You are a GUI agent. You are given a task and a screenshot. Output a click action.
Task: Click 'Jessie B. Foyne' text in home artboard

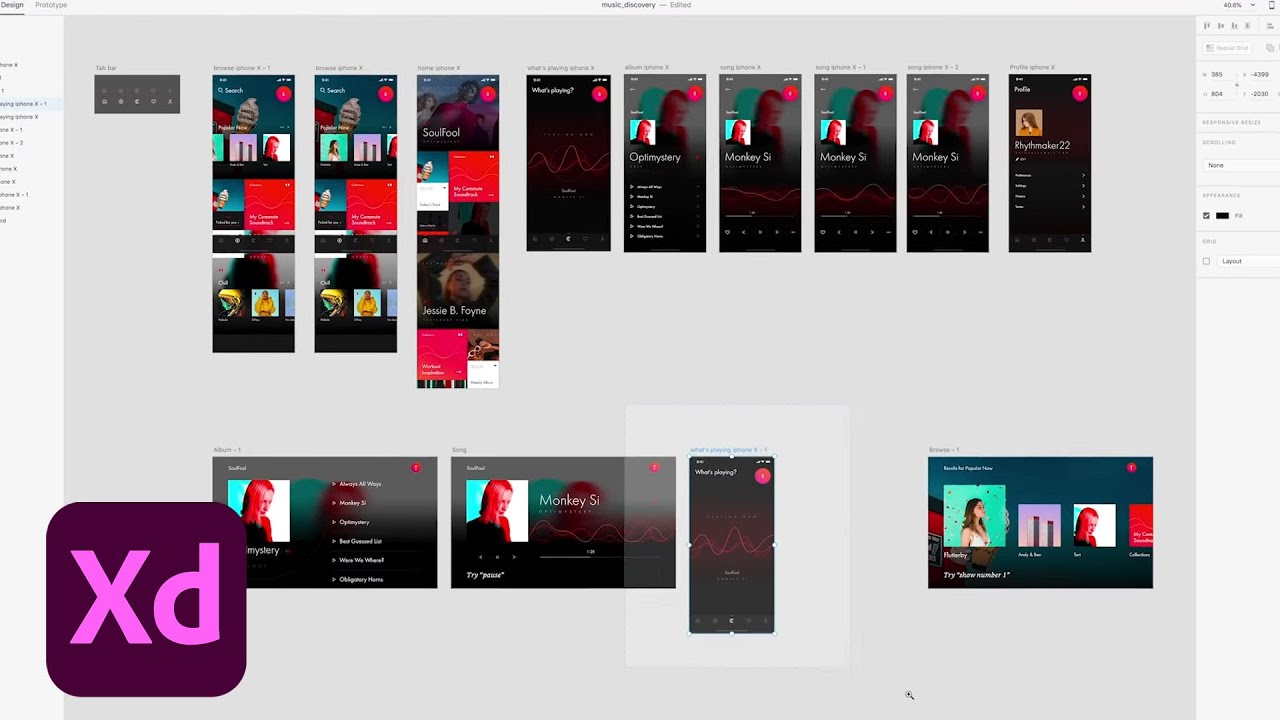coord(454,311)
